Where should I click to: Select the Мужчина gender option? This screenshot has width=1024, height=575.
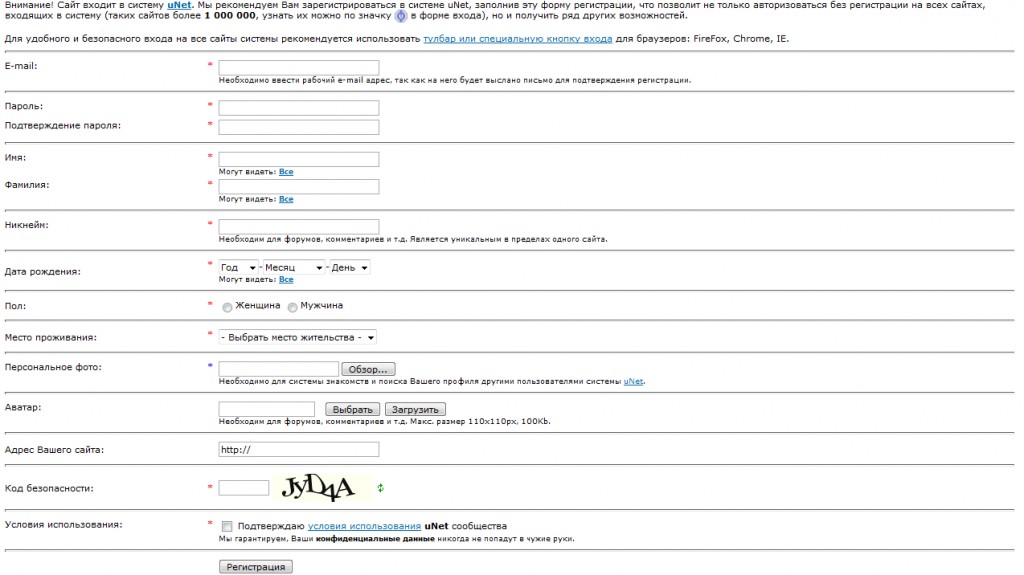click(293, 307)
